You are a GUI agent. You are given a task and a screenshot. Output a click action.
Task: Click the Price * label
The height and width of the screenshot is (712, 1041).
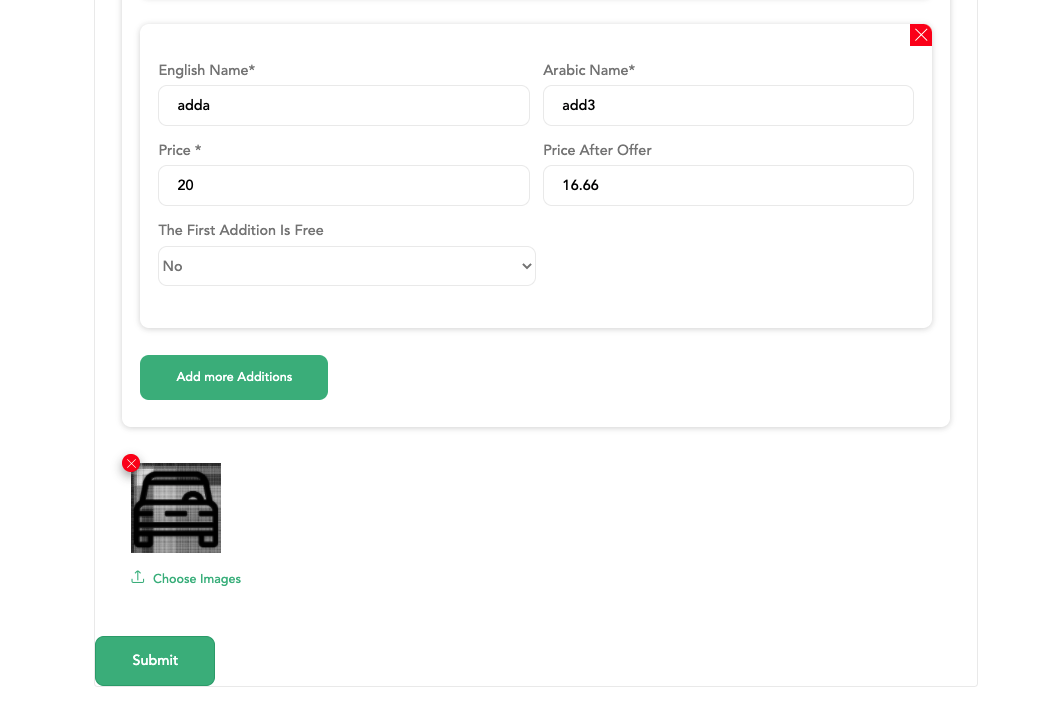180,150
